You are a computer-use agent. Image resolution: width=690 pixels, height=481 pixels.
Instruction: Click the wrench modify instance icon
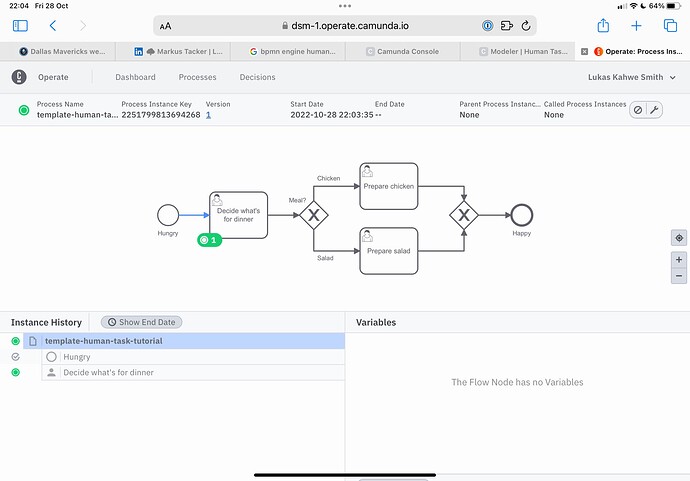[x=654, y=110]
